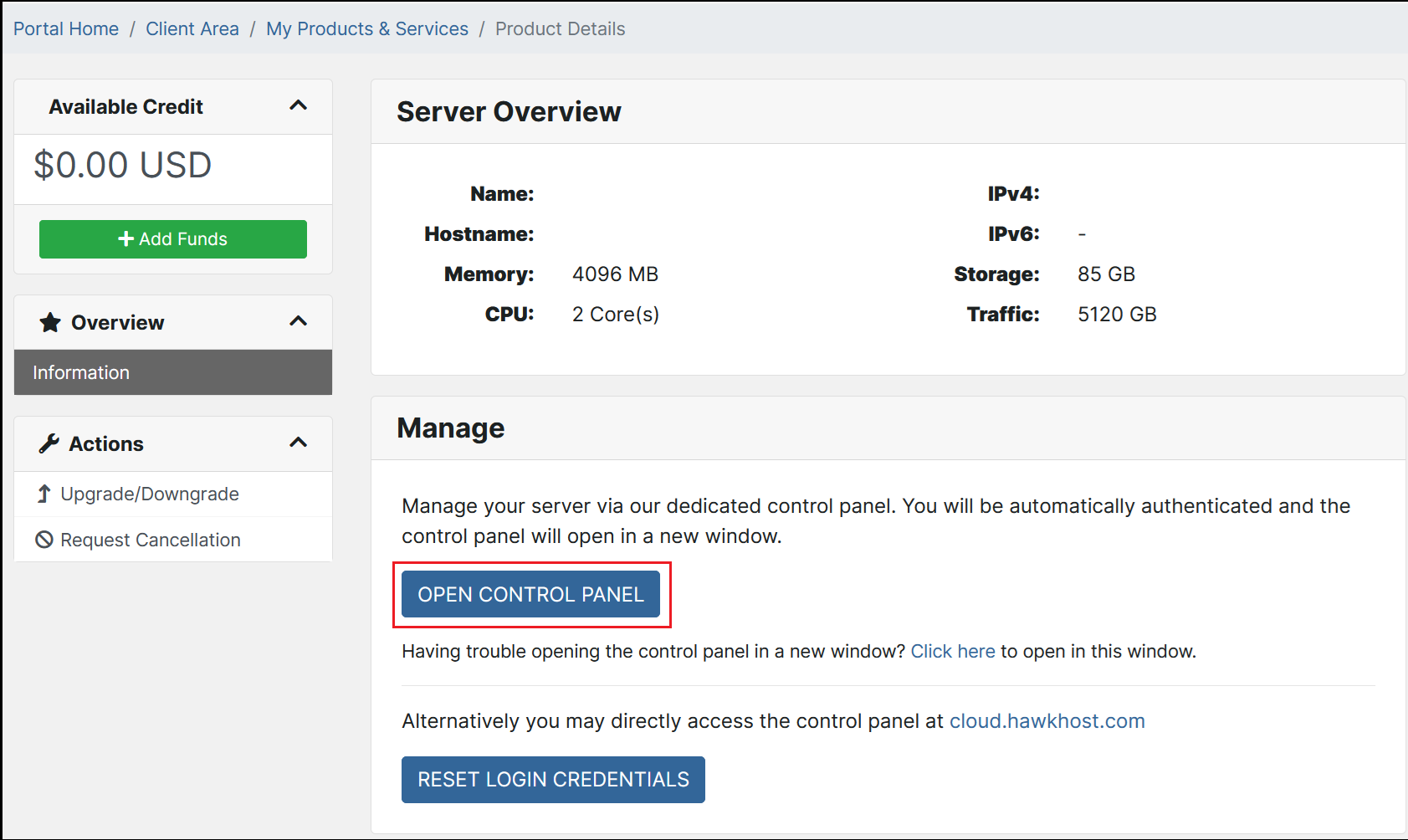Collapse the Available Credit panel
Image resolution: width=1408 pixels, height=840 pixels.
pyautogui.click(x=298, y=105)
